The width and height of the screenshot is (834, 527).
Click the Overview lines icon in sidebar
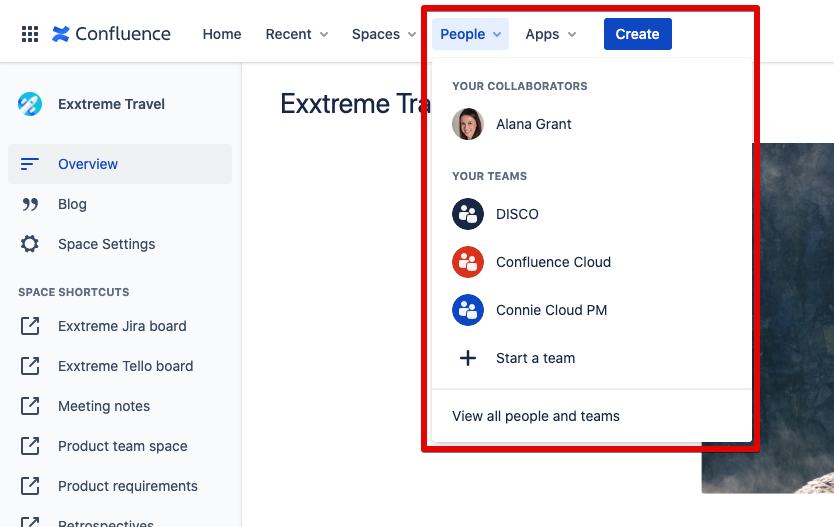29,164
